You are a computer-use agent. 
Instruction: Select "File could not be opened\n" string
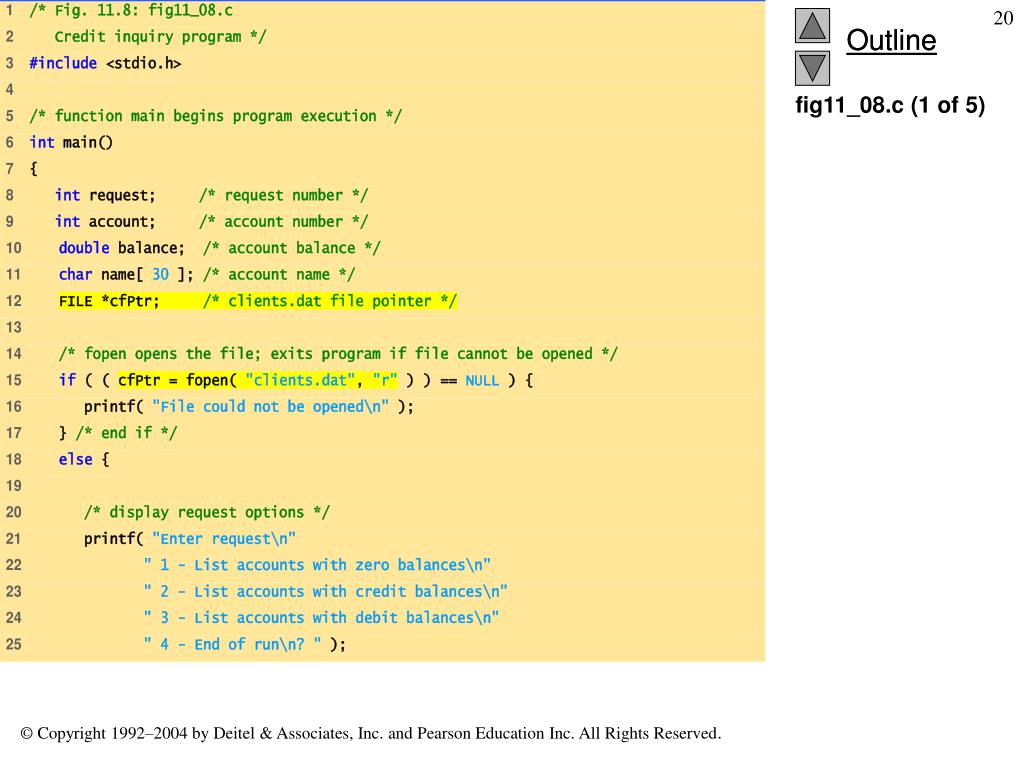[270, 407]
